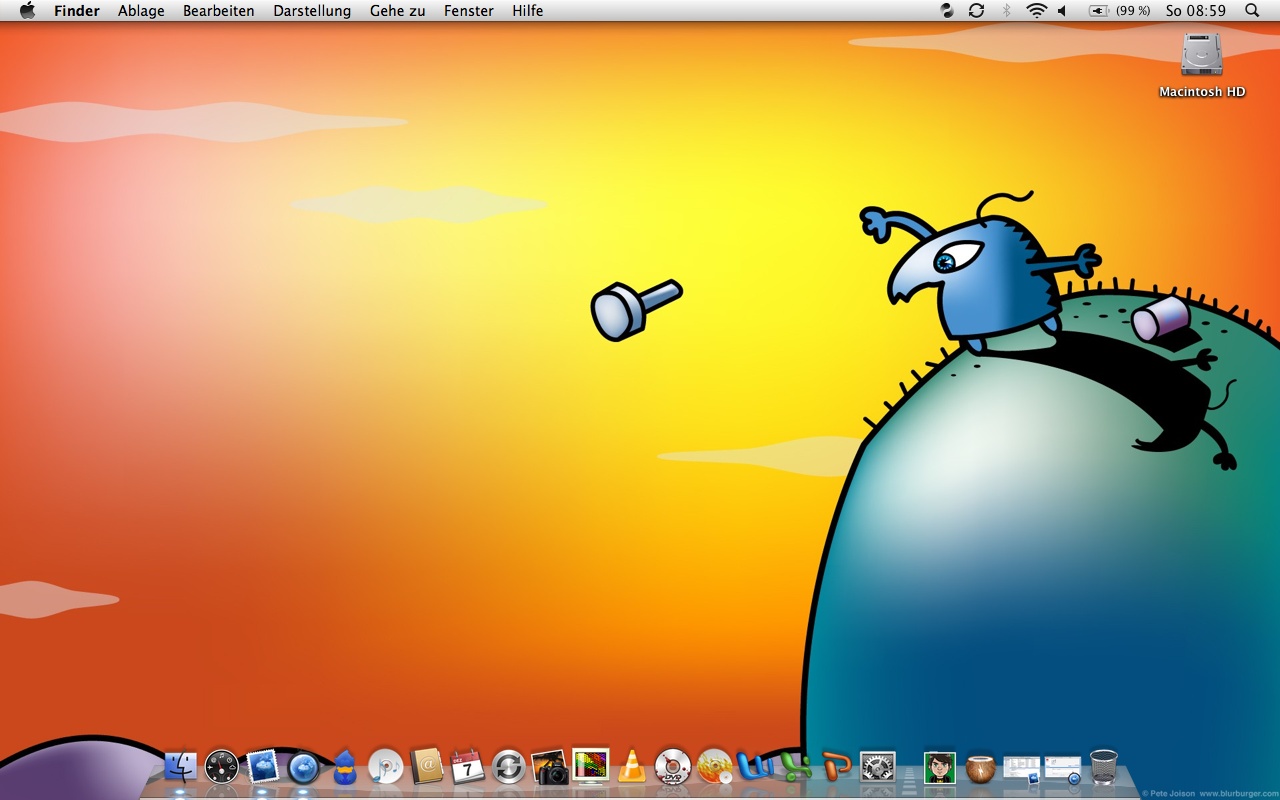Viewport: 1280px width, 800px height.
Task: Launch the DVD disc icon
Action: (x=673, y=767)
